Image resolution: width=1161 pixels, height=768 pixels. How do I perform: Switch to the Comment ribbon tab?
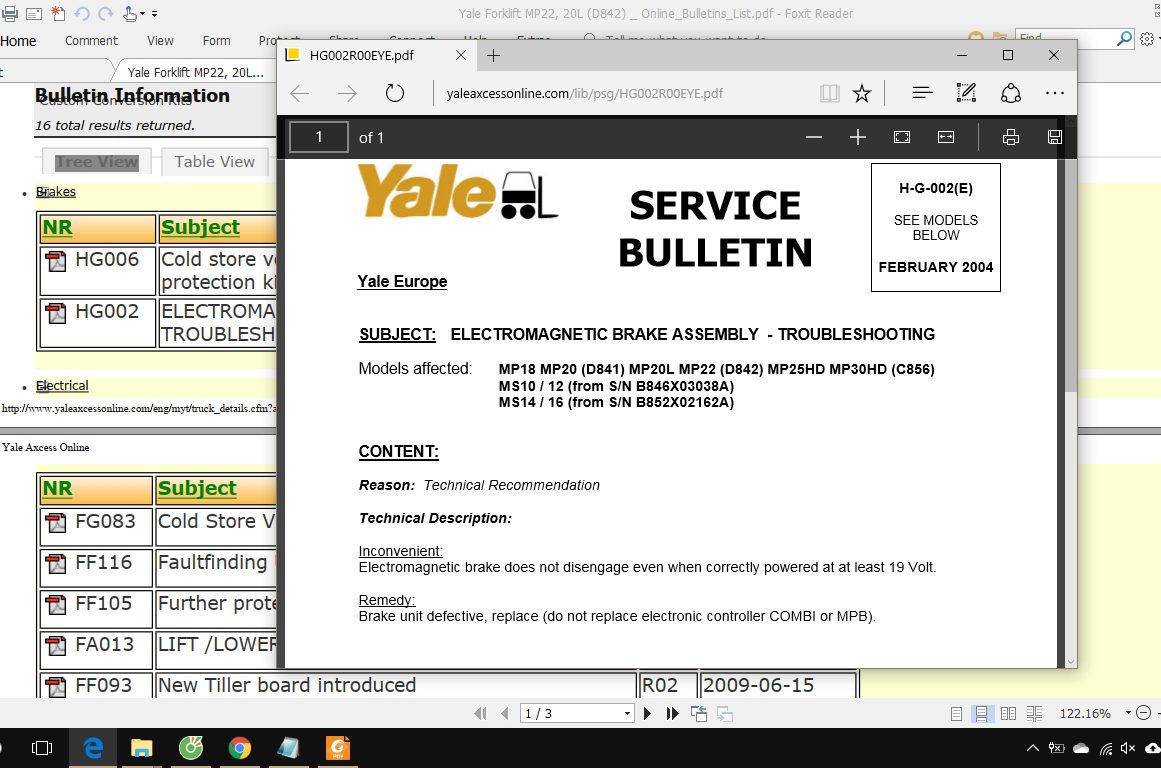91,40
